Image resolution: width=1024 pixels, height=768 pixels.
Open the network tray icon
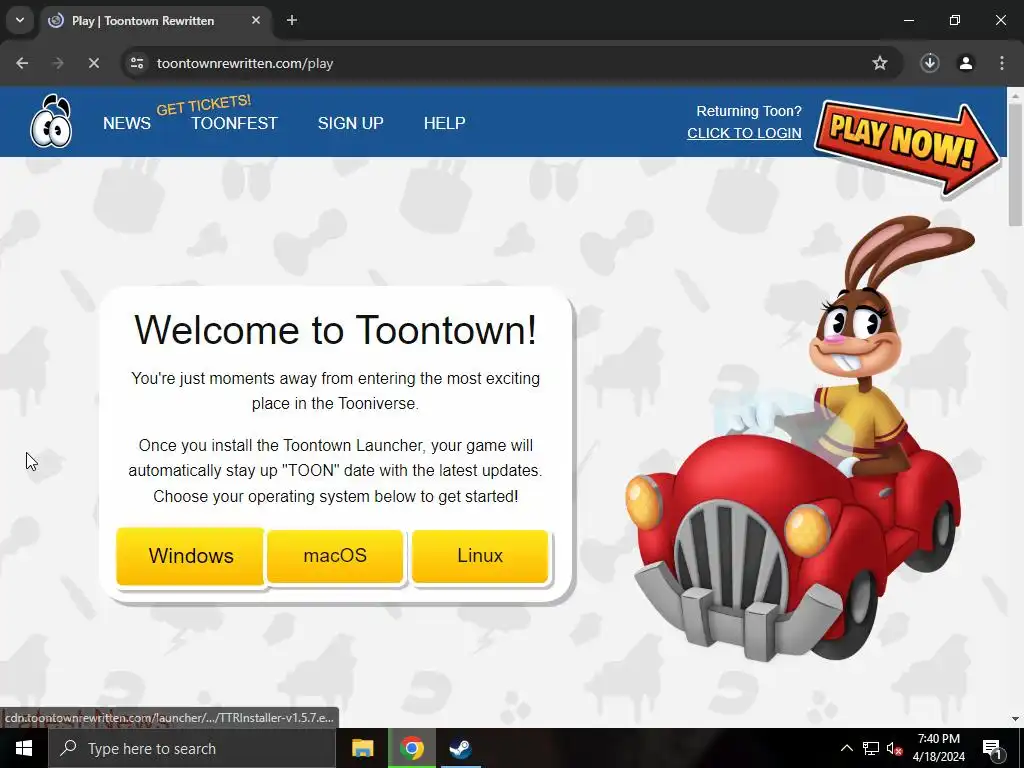[871, 748]
